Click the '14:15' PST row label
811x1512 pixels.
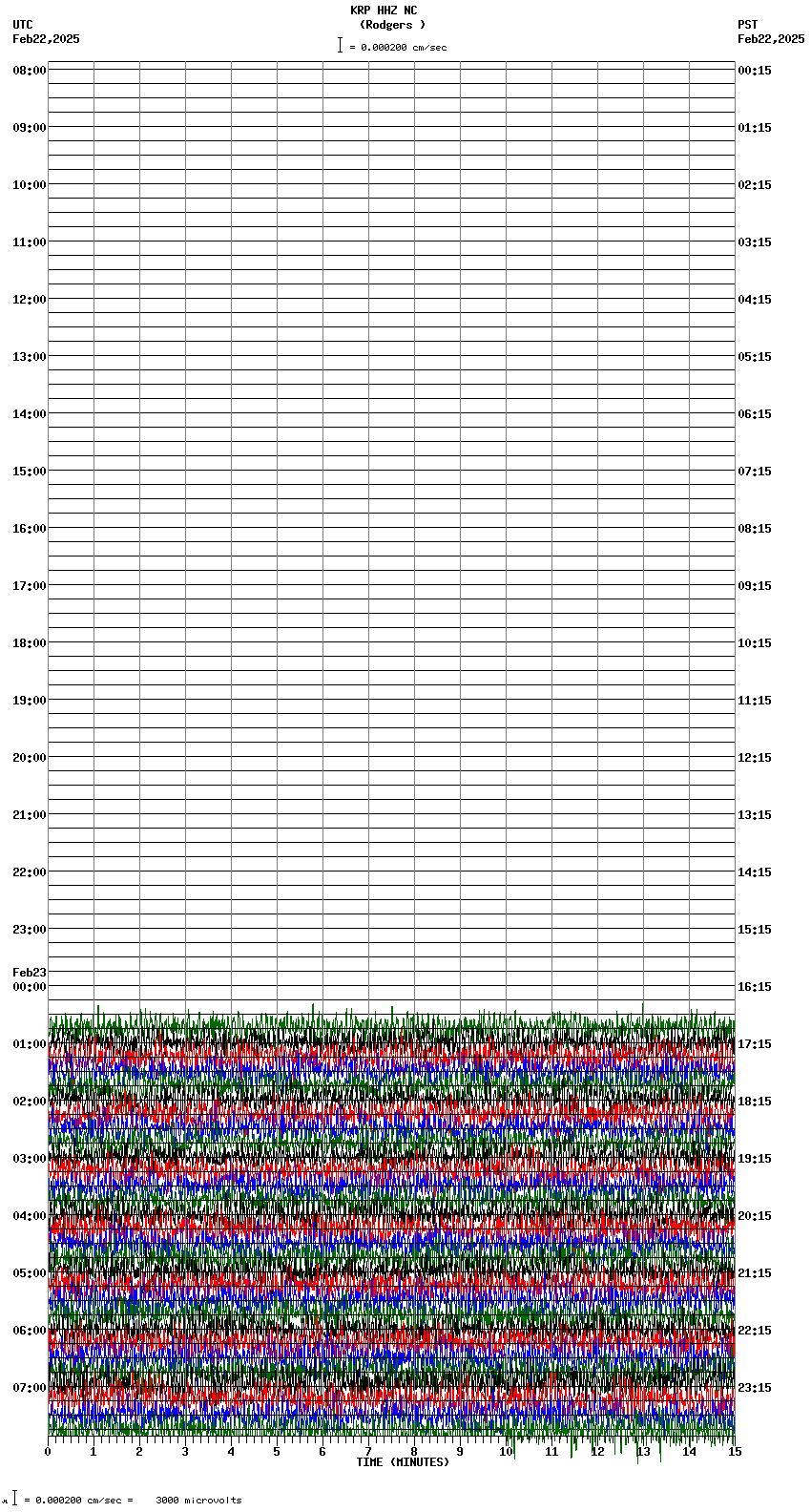click(x=755, y=872)
